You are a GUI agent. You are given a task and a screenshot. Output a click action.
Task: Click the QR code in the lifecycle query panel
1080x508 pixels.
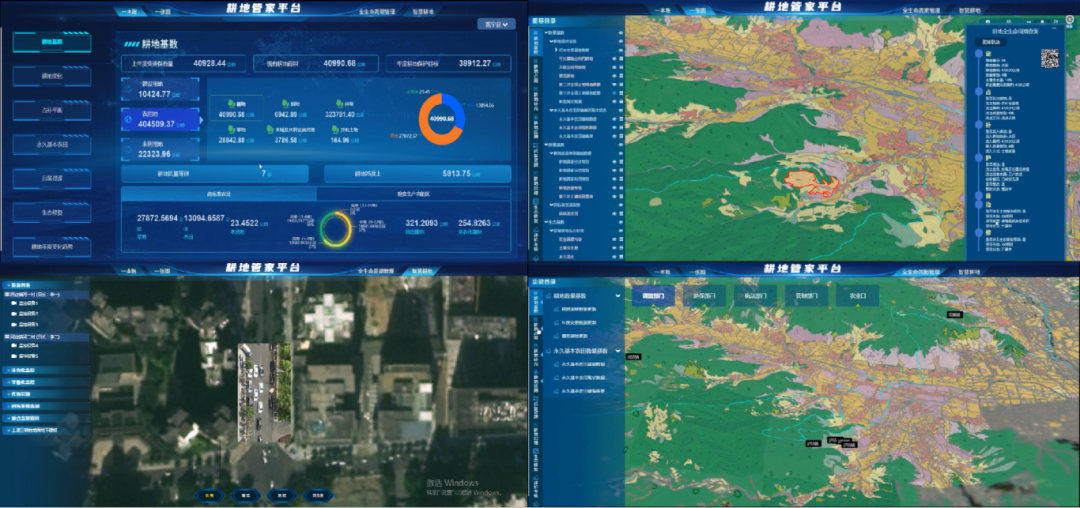(x=1050, y=59)
